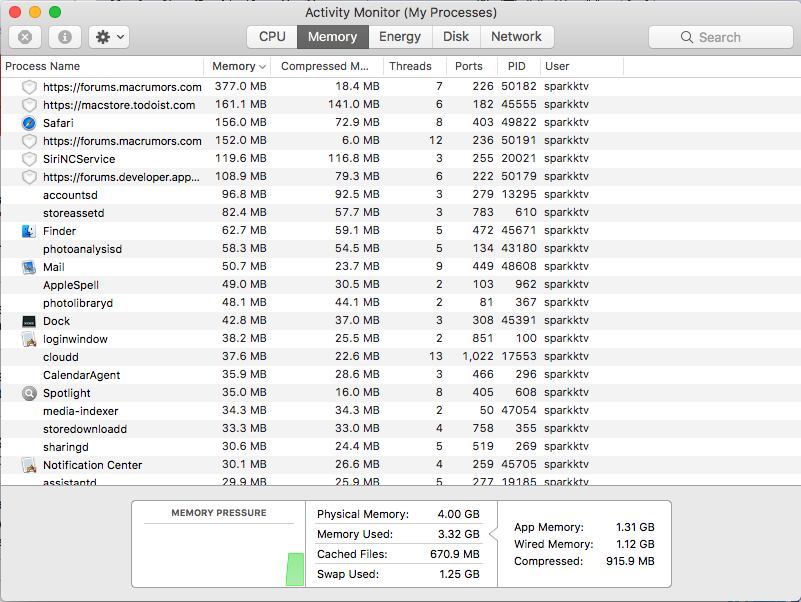Click shield icon of 152.0 MB macrumors process
801x602 pixels.
[x=29, y=141]
